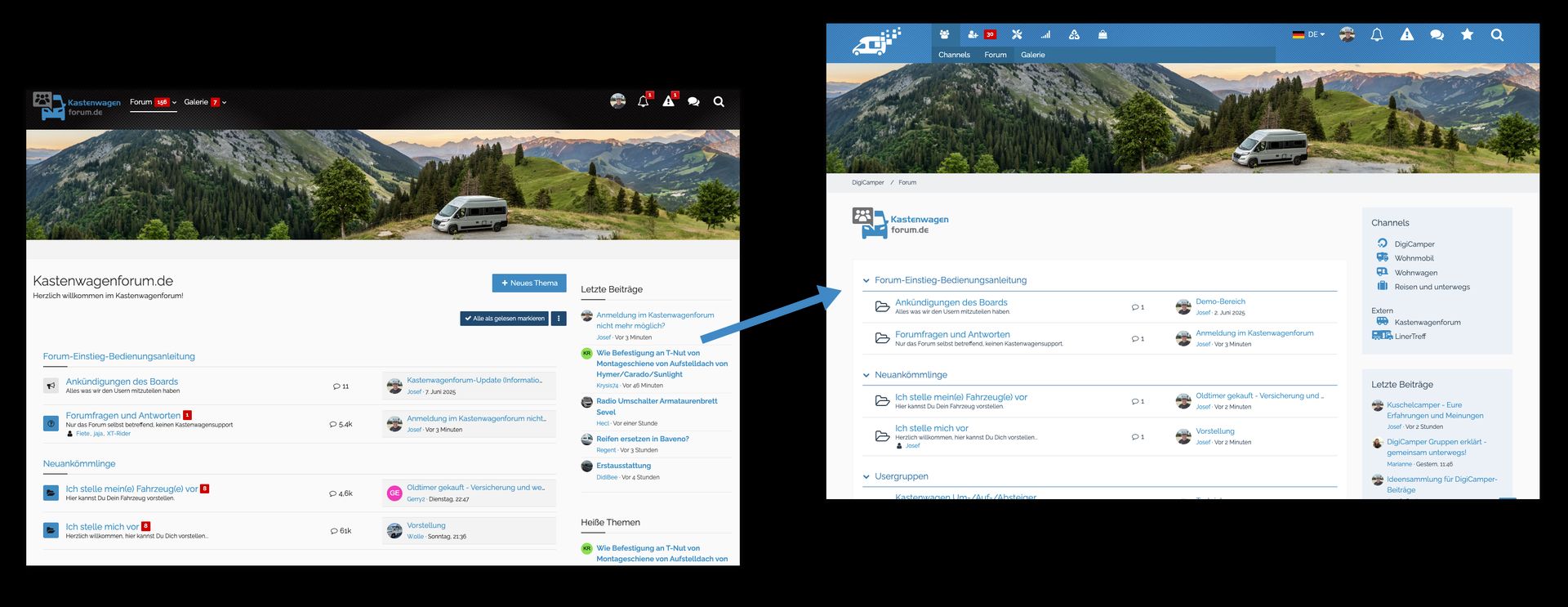The height and width of the screenshot is (607, 1568).
Task: Collapse Forum-Einstieg-Bedienungsanleitung category on right page
Action: [866, 280]
